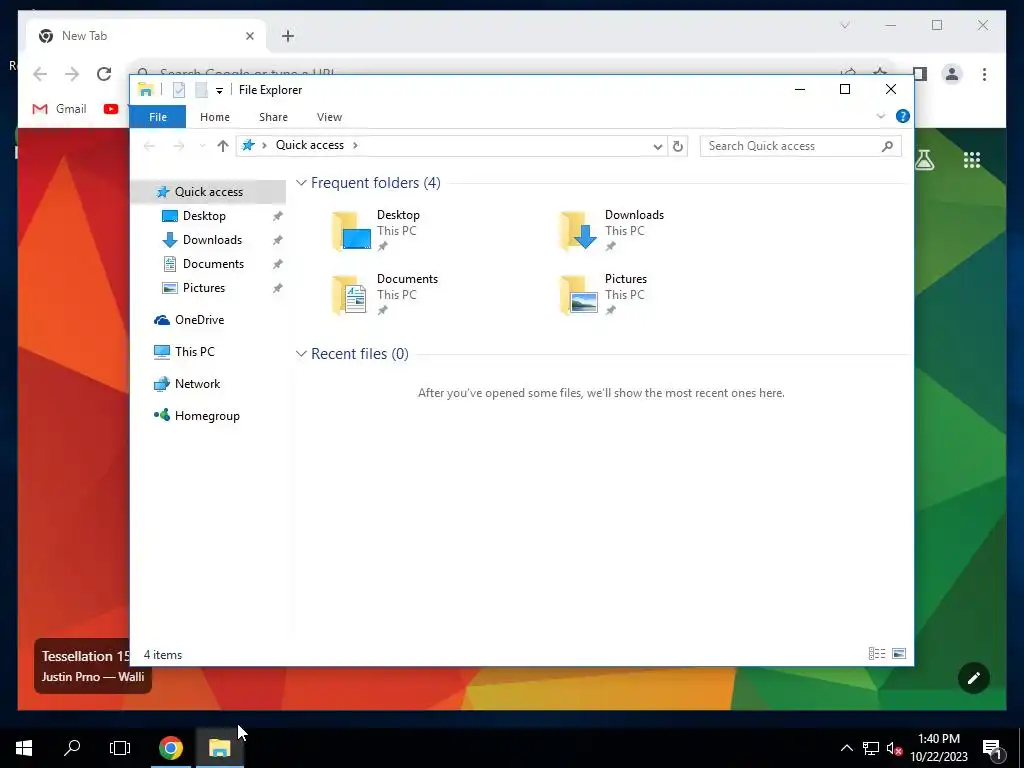The image size is (1024, 768).
Task: Click the Properties quick access toolbar icon
Action: click(179, 90)
